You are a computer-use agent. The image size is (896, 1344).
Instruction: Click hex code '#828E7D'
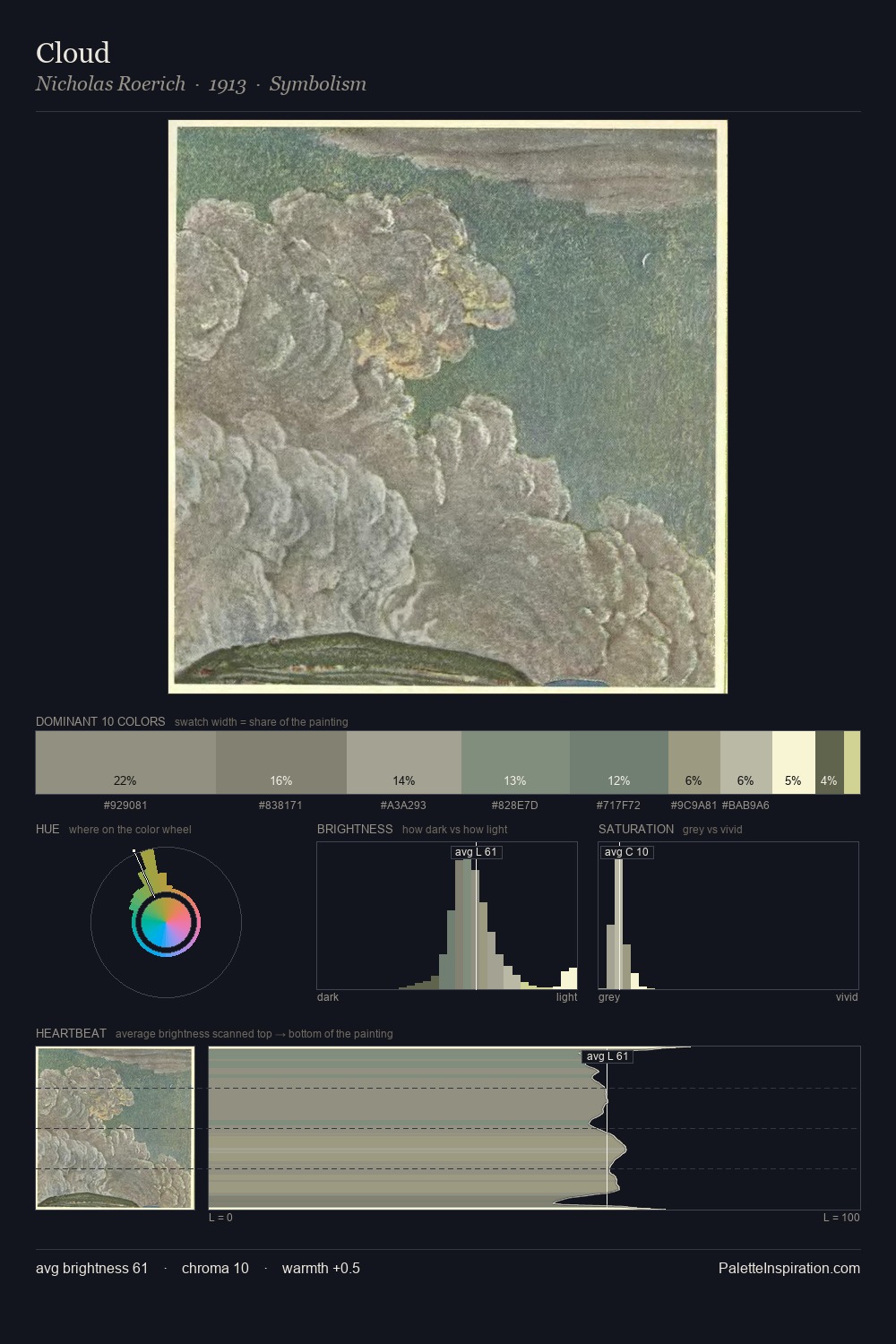[x=515, y=806]
